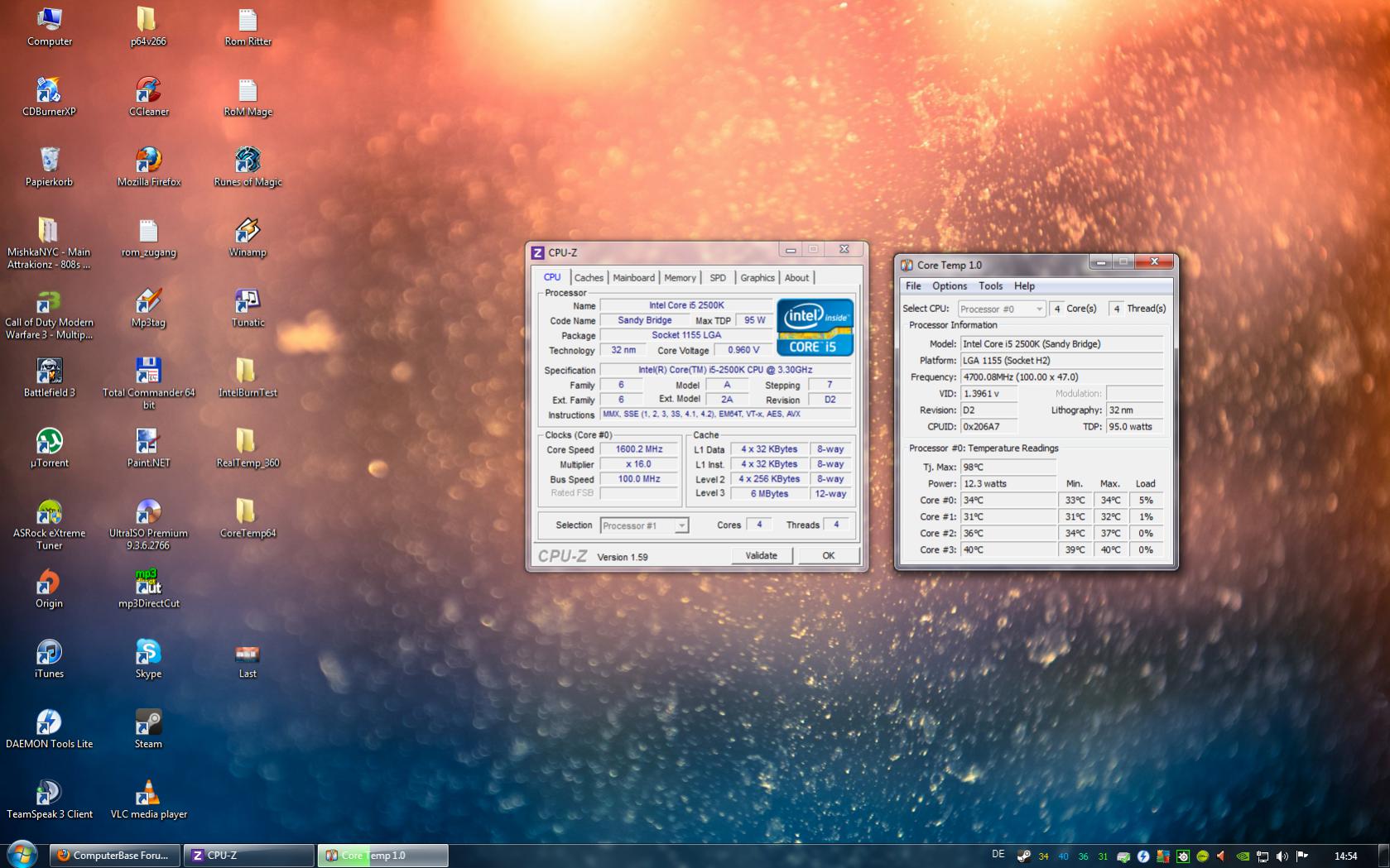Switch to the Caches tab in CPU-Z
Viewport: 1390px width, 868px height.
point(589,278)
